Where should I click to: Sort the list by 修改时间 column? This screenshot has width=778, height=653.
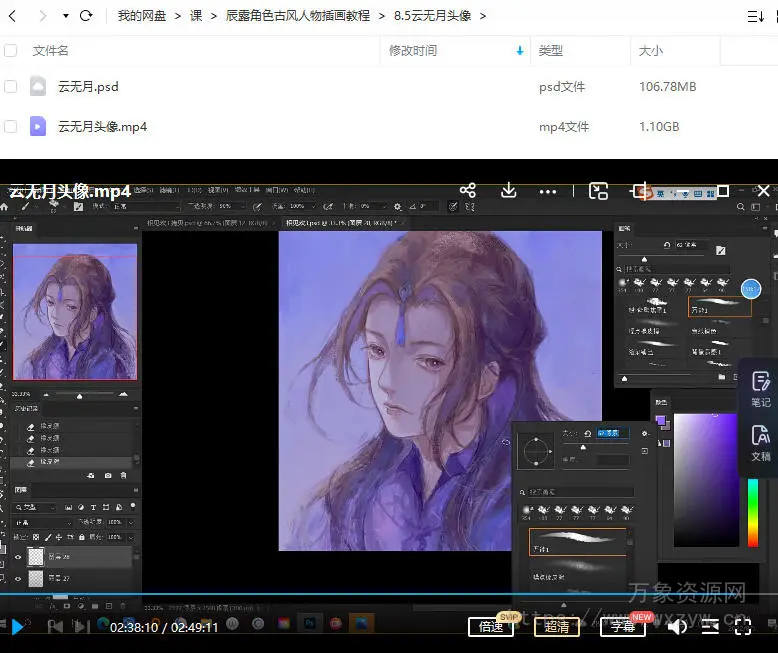(413, 51)
